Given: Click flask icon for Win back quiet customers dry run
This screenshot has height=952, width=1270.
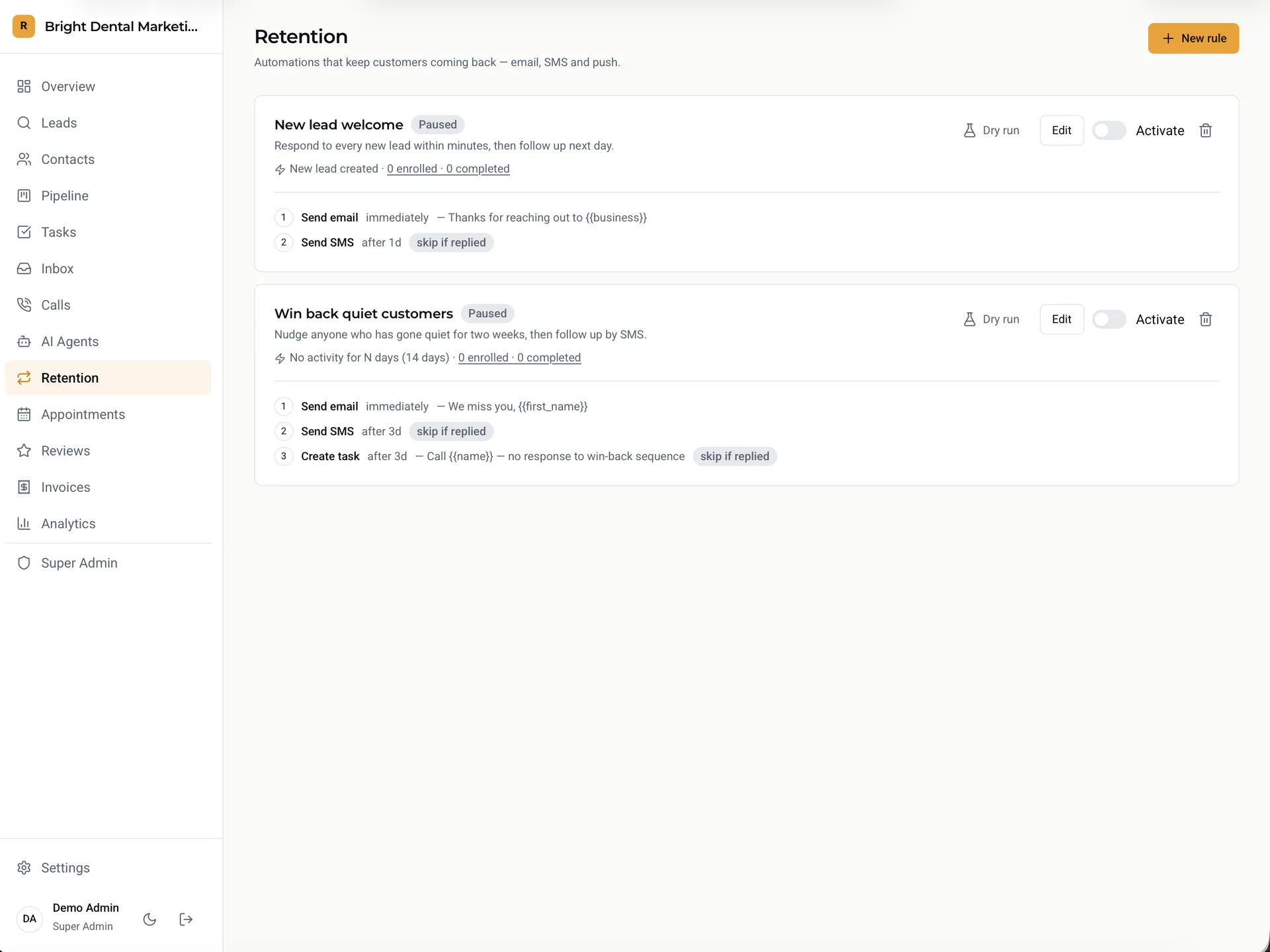Looking at the screenshot, I should (x=970, y=319).
